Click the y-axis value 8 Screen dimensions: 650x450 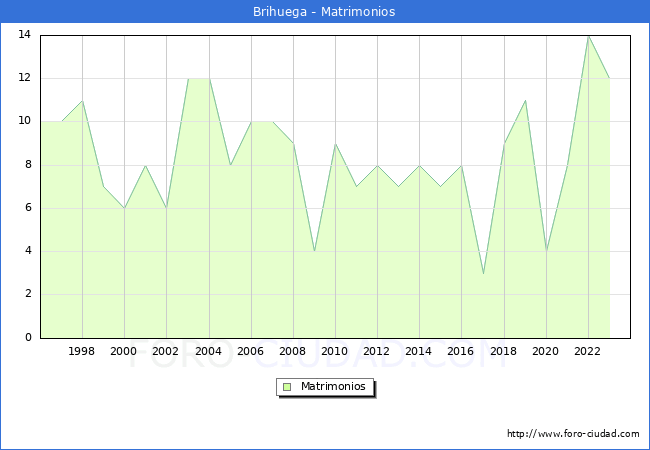click(28, 165)
